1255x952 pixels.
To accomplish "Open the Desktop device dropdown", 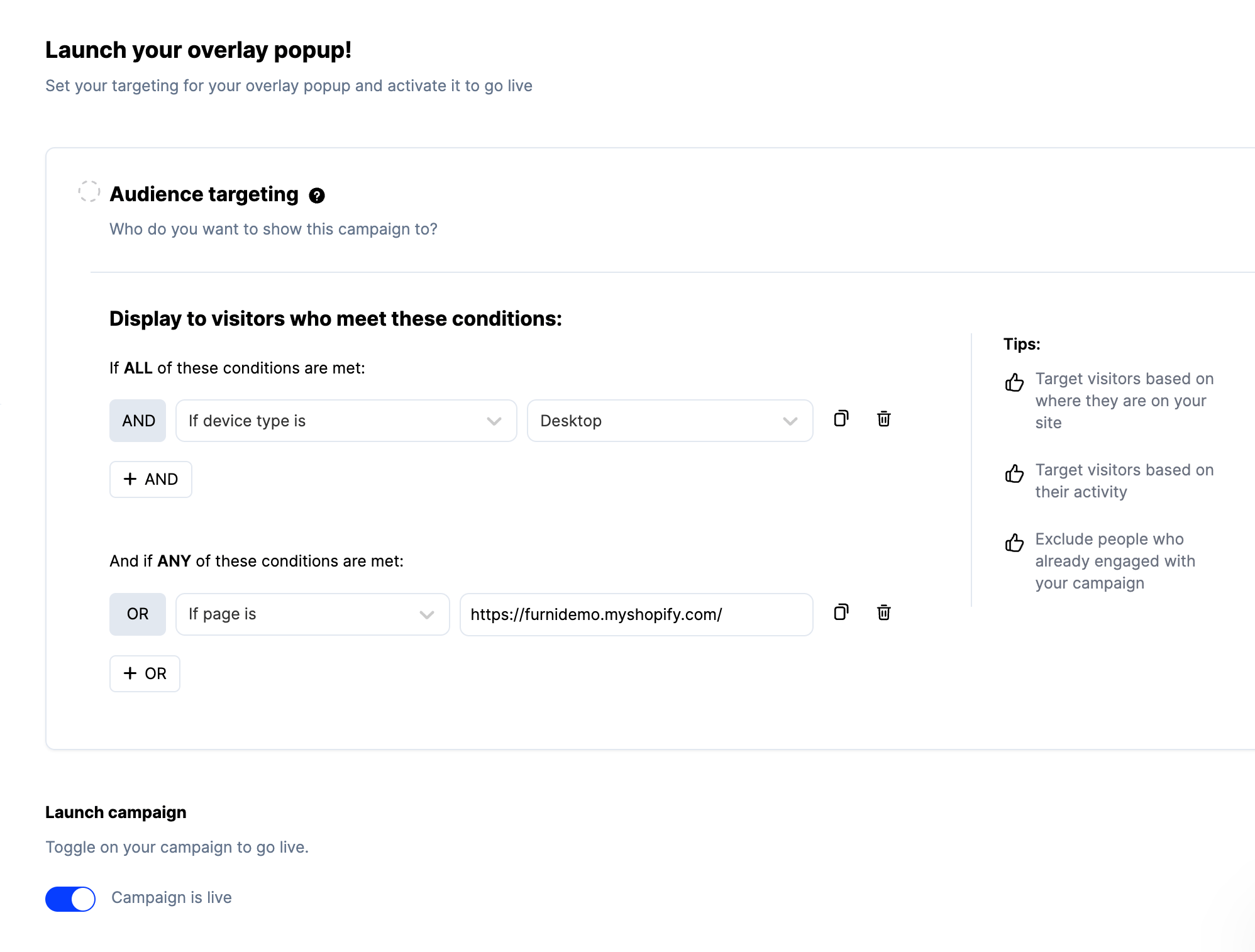I will pyautogui.click(x=670, y=421).
